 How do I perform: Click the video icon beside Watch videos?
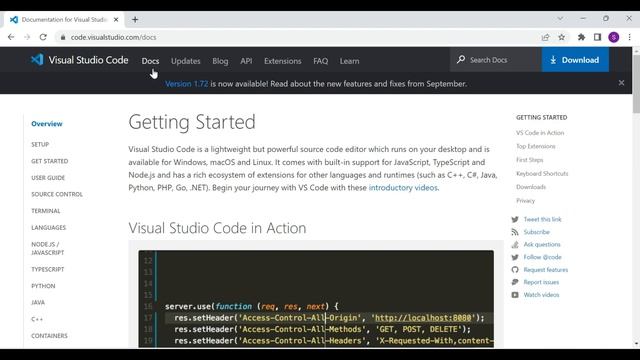pyautogui.click(x=515, y=295)
